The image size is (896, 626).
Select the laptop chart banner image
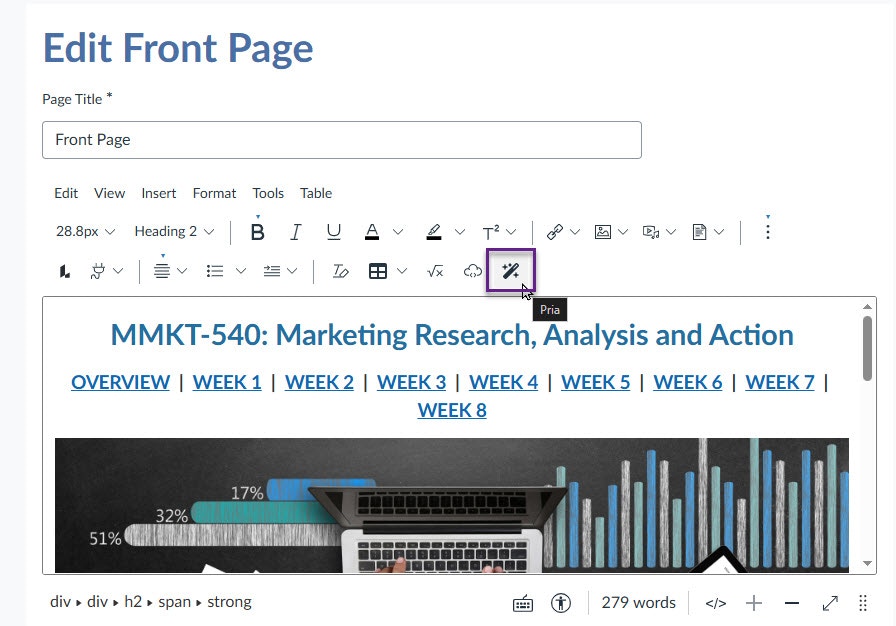tap(452, 505)
